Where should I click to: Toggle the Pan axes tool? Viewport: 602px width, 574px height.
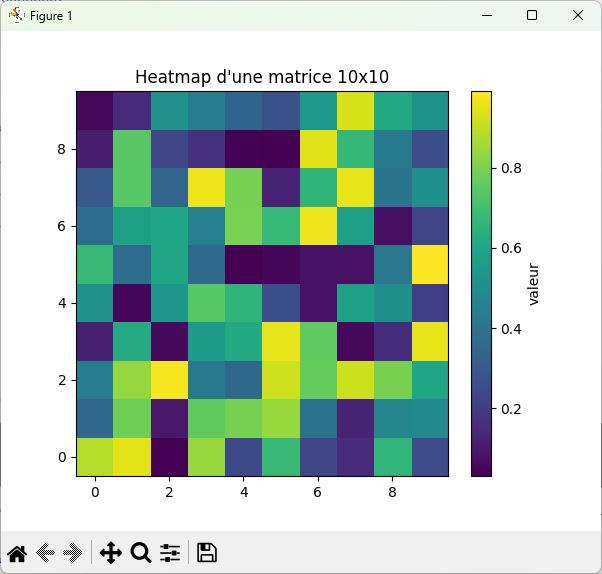111,552
